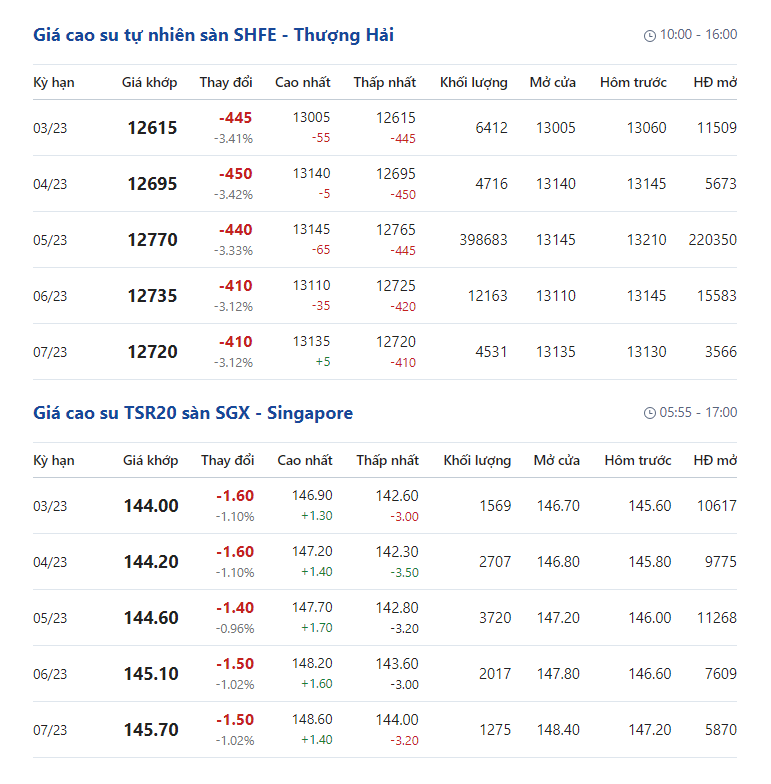This screenshot has width=771, height=784.
Task: Click the previous-day value 13210
Action: pos(646,240)
